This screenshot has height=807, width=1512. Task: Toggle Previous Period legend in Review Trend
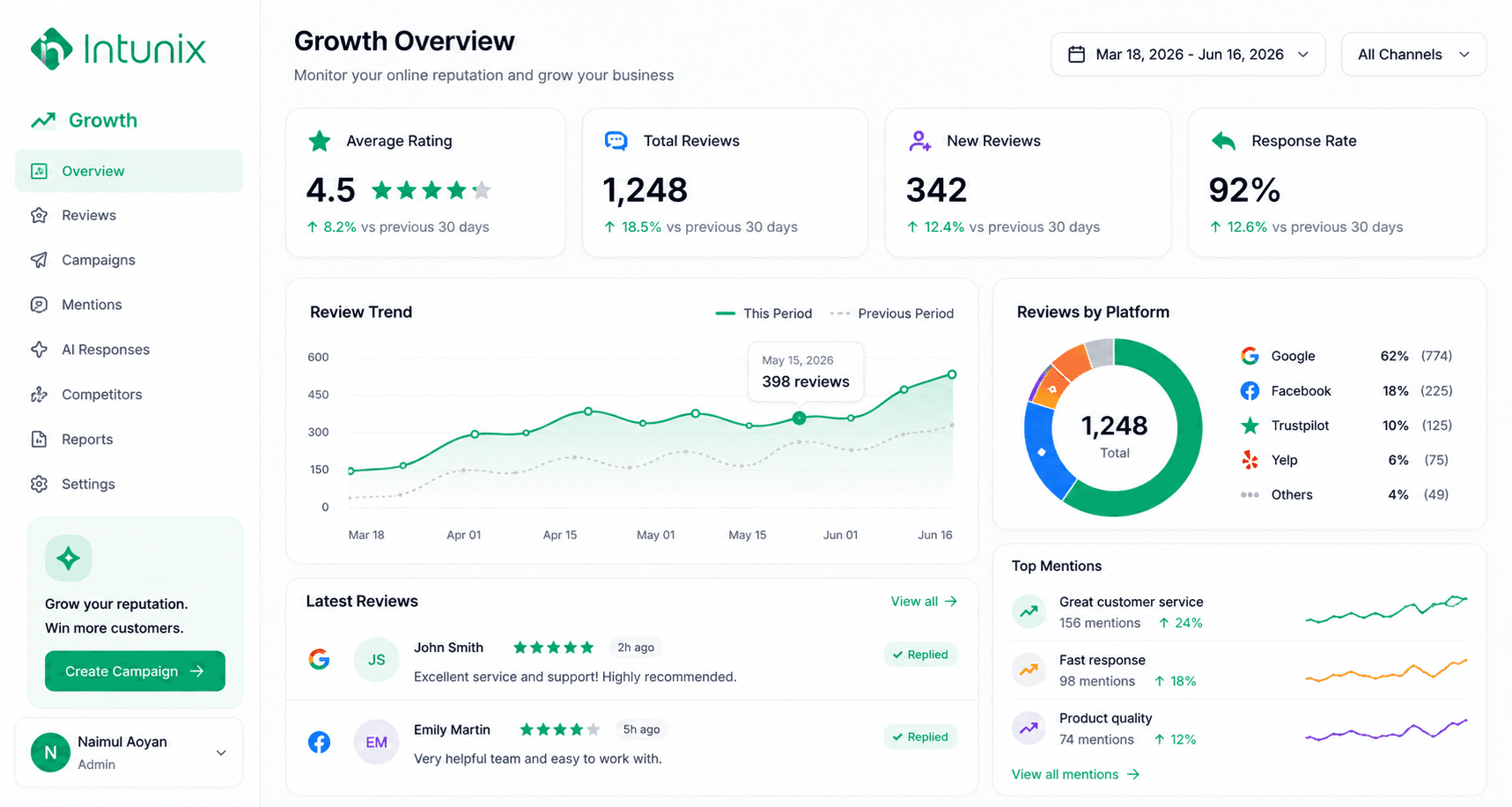coord(892,314)
